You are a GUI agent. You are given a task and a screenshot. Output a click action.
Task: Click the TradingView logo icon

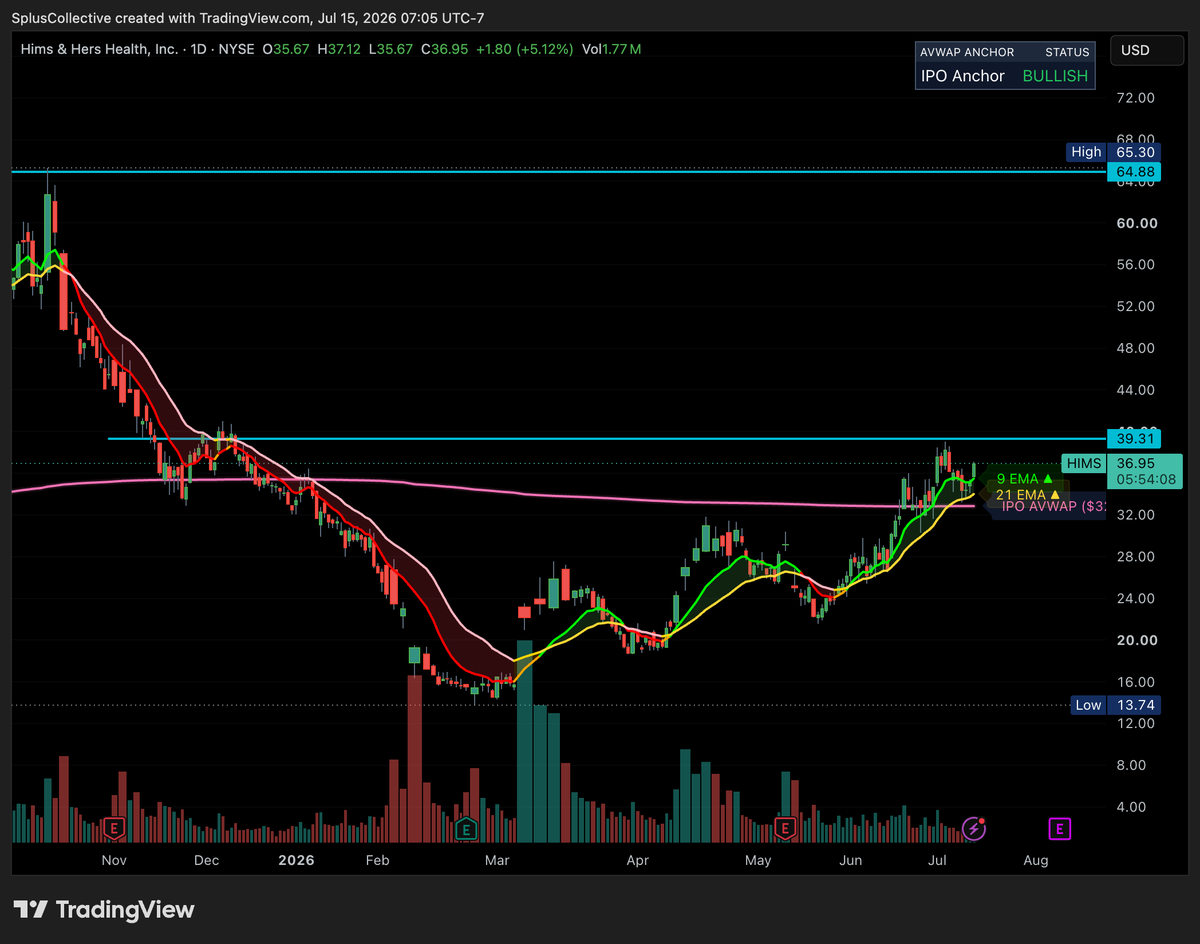[x=31, y=909]
